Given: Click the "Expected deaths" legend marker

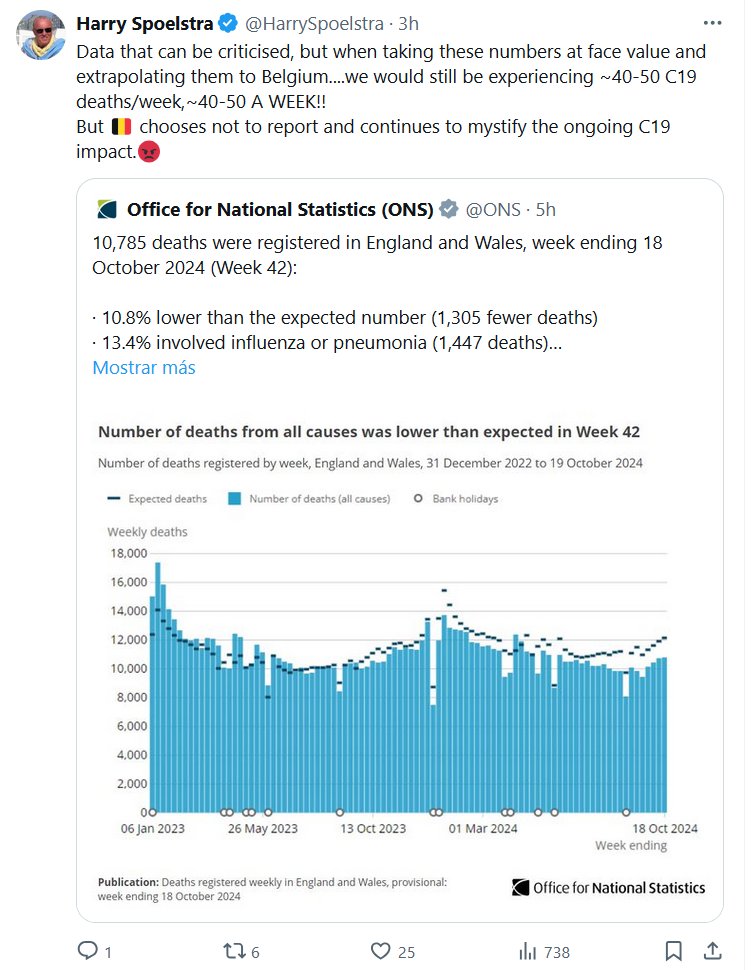Looking at the screenshot, I should [x=114, y=498].
